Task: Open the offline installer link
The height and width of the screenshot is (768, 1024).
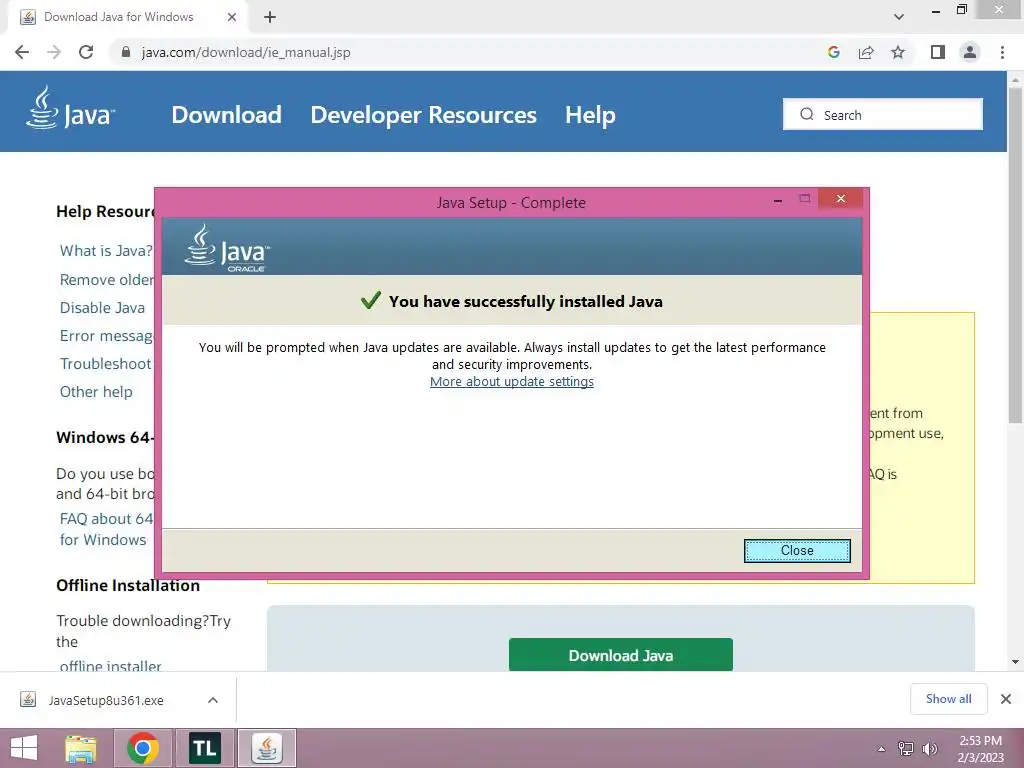Action: (x=110, y=665)
